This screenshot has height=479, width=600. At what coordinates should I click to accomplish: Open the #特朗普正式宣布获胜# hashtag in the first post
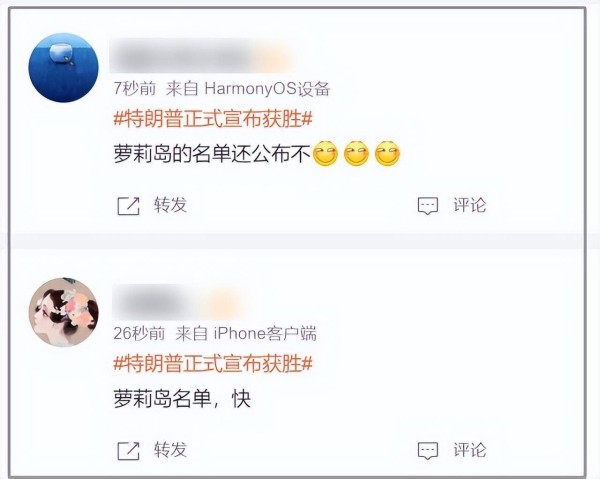(213, 119)
